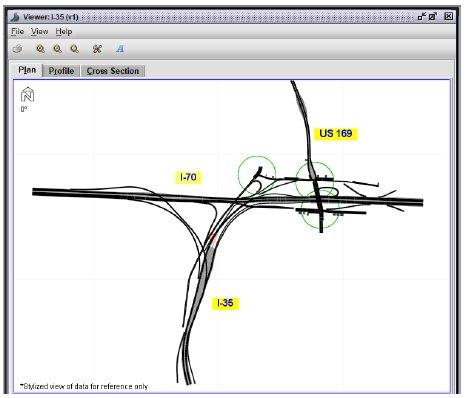Switch to the Plan tab

click(x=27, y=70)
